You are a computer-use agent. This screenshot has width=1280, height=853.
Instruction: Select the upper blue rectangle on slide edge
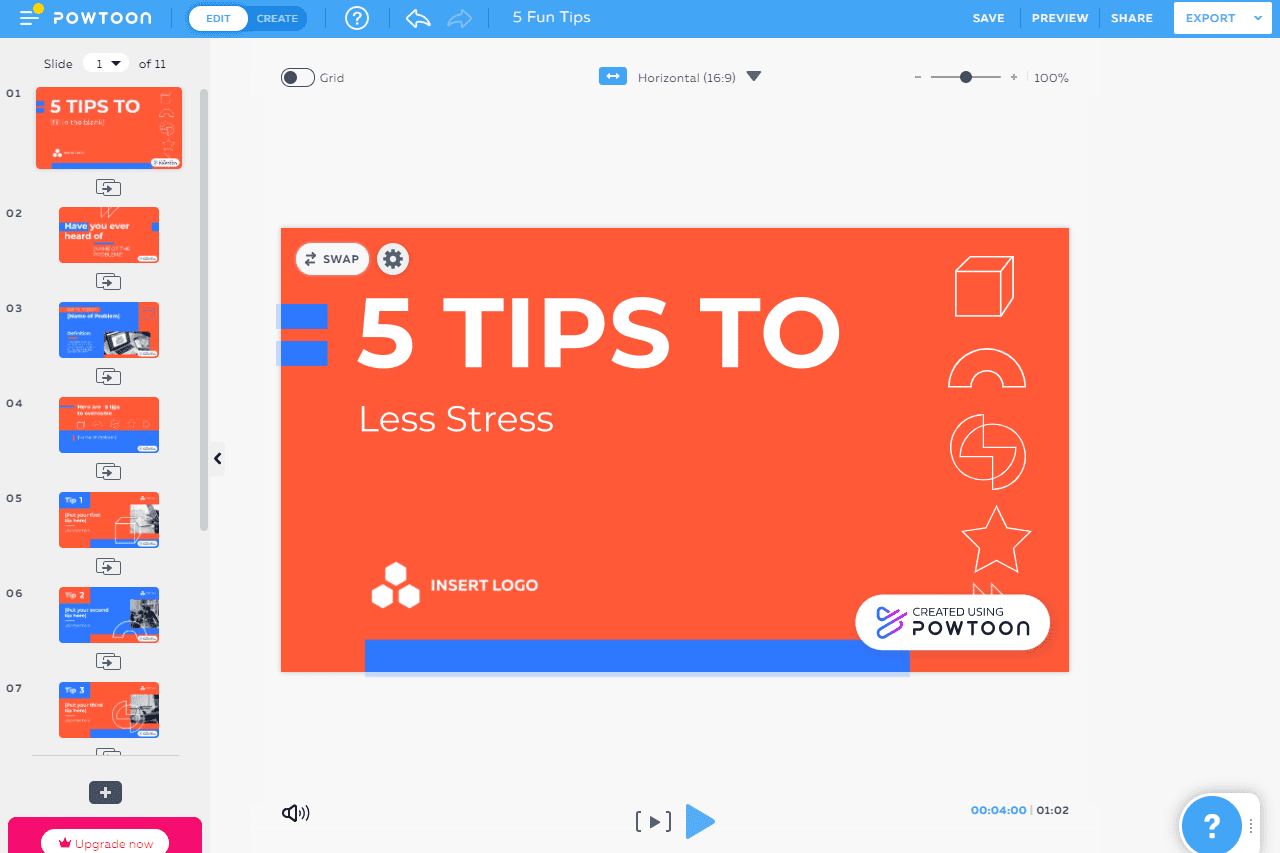pyautogui.click(x=302, y=316)
